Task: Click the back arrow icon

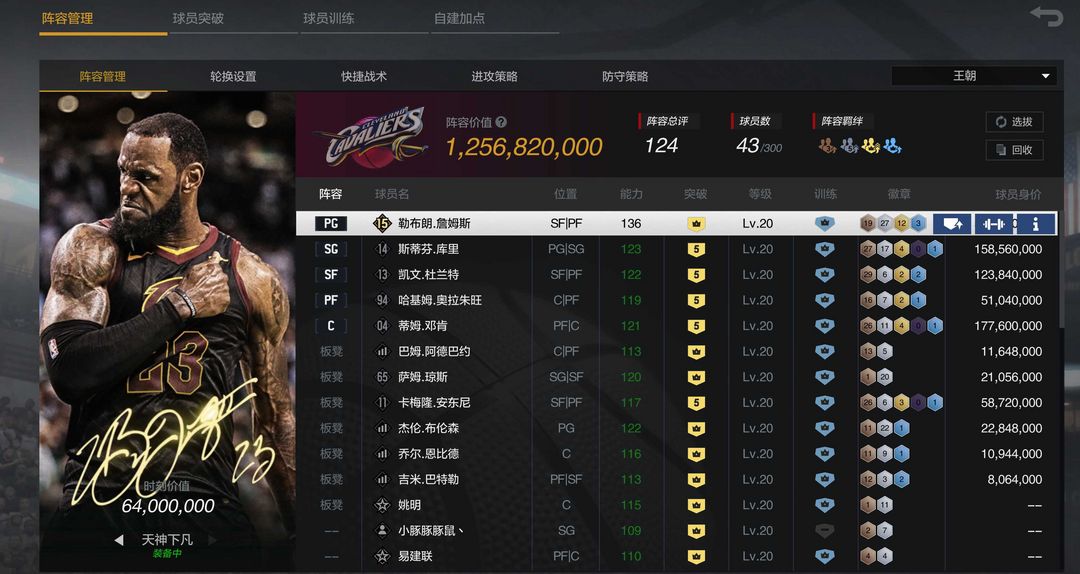Action: pyautogui.click(x=1046, y=16)
